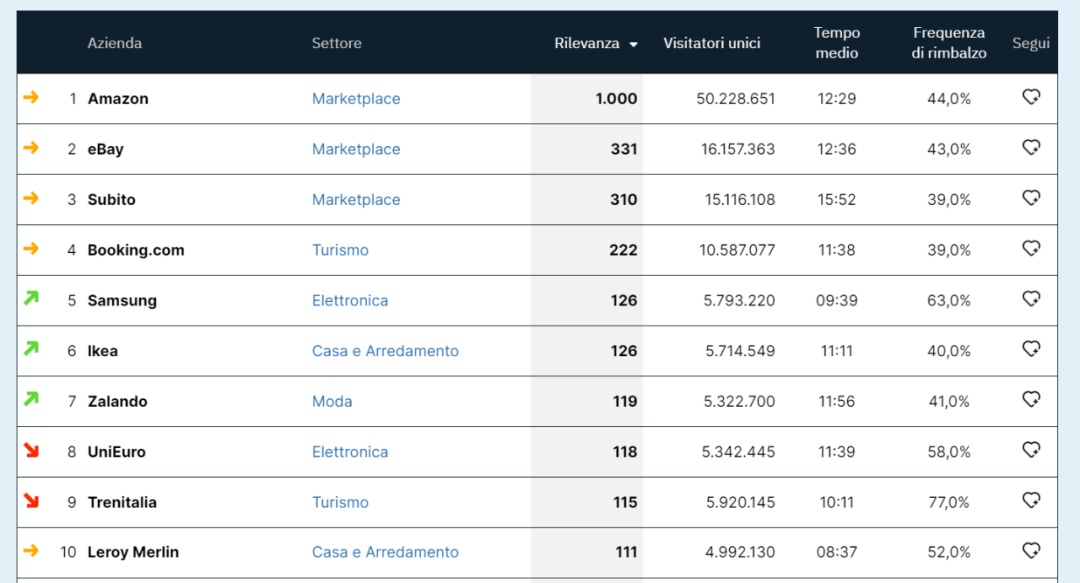
Task: Sort table by Frequenza di rimbalzo header
Action: (949, 43)
